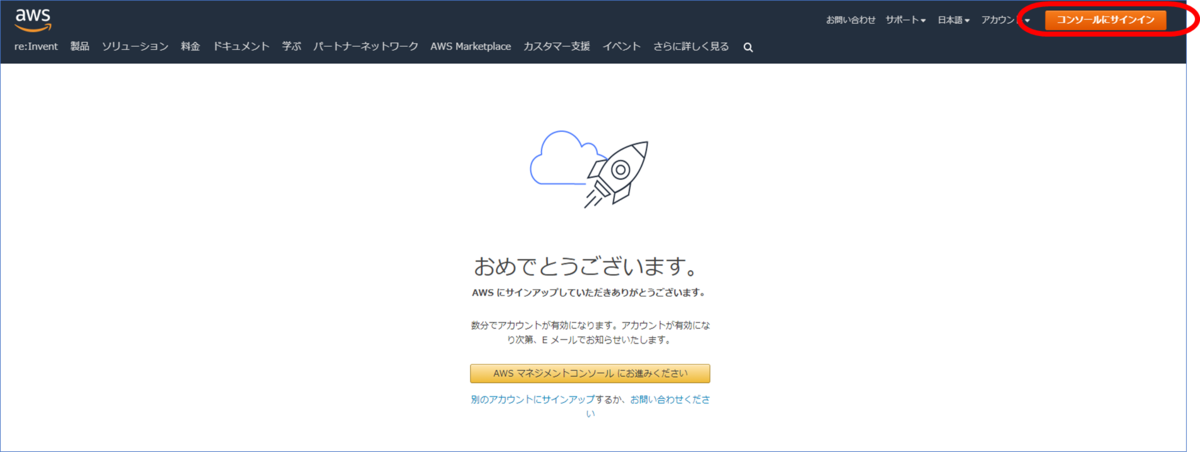The width and height of the screenshot is (1200, 452).
Task: Select さらに詳しく見る in navigation
Action: pyautogui.click(x=691, y=46)
